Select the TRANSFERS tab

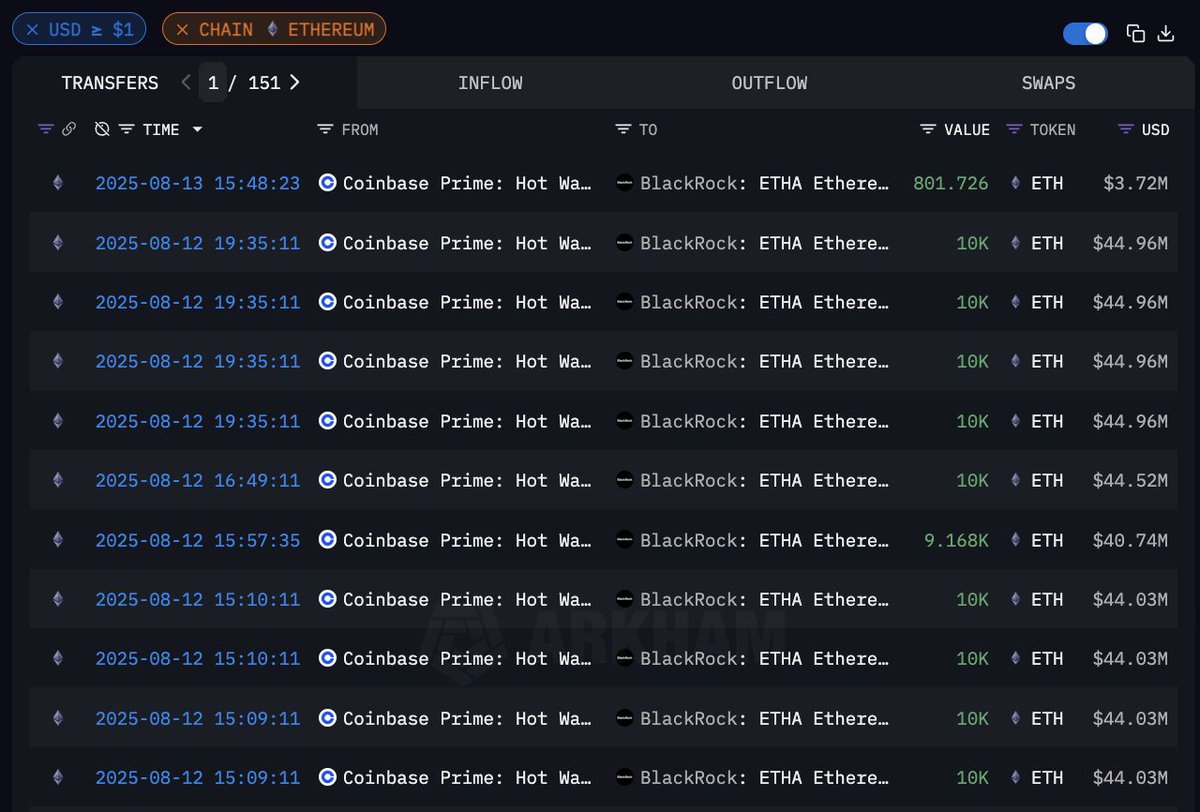point(110,83)
